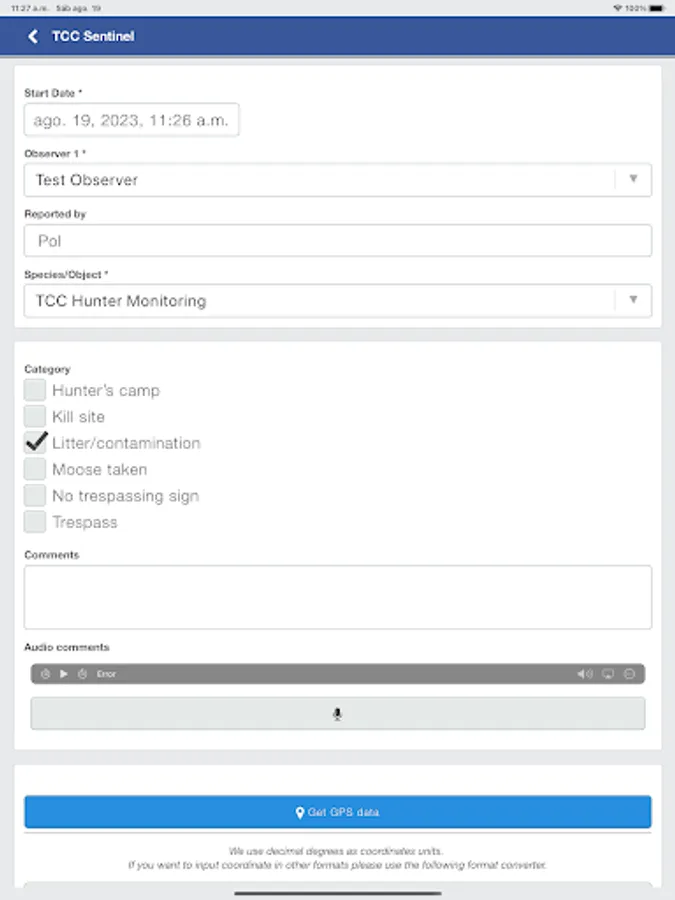
Task: Play the audio comment
Action: [x=64, y=674]
